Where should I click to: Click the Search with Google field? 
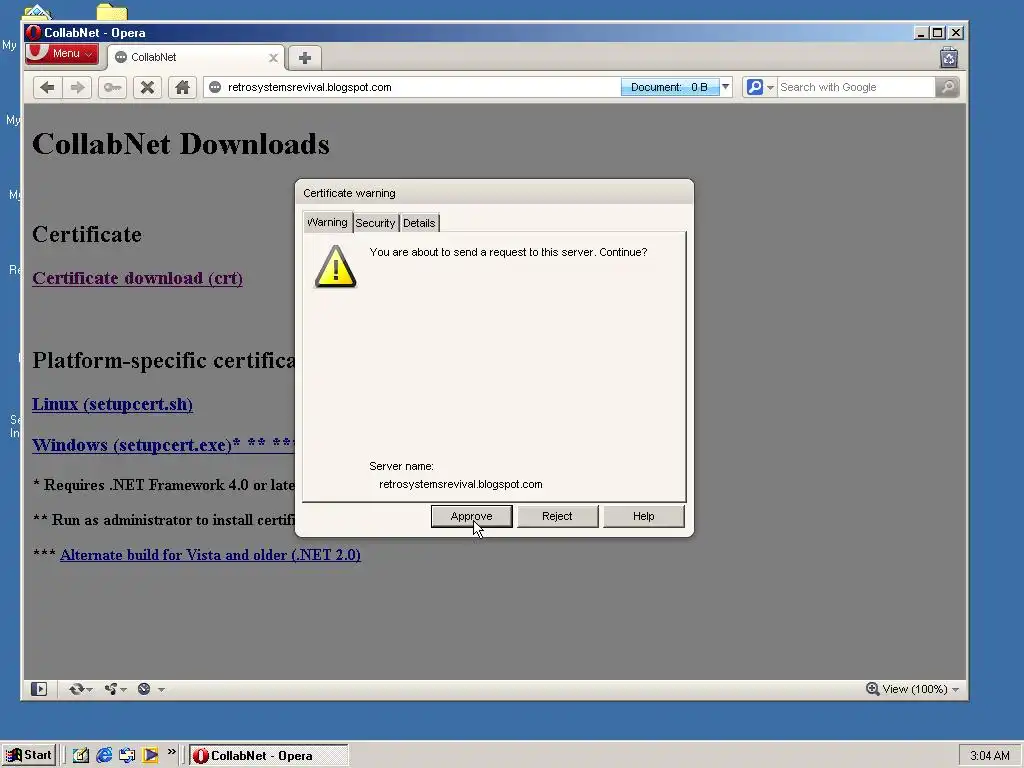coord(856,88)
